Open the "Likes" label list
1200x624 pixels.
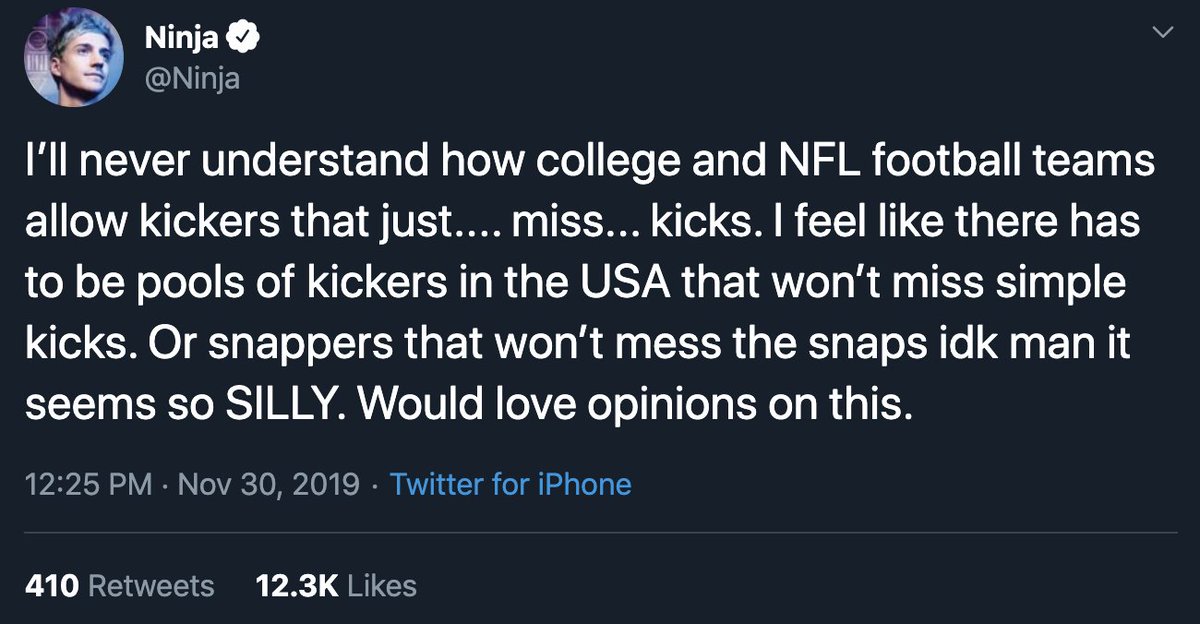(381, 585)
